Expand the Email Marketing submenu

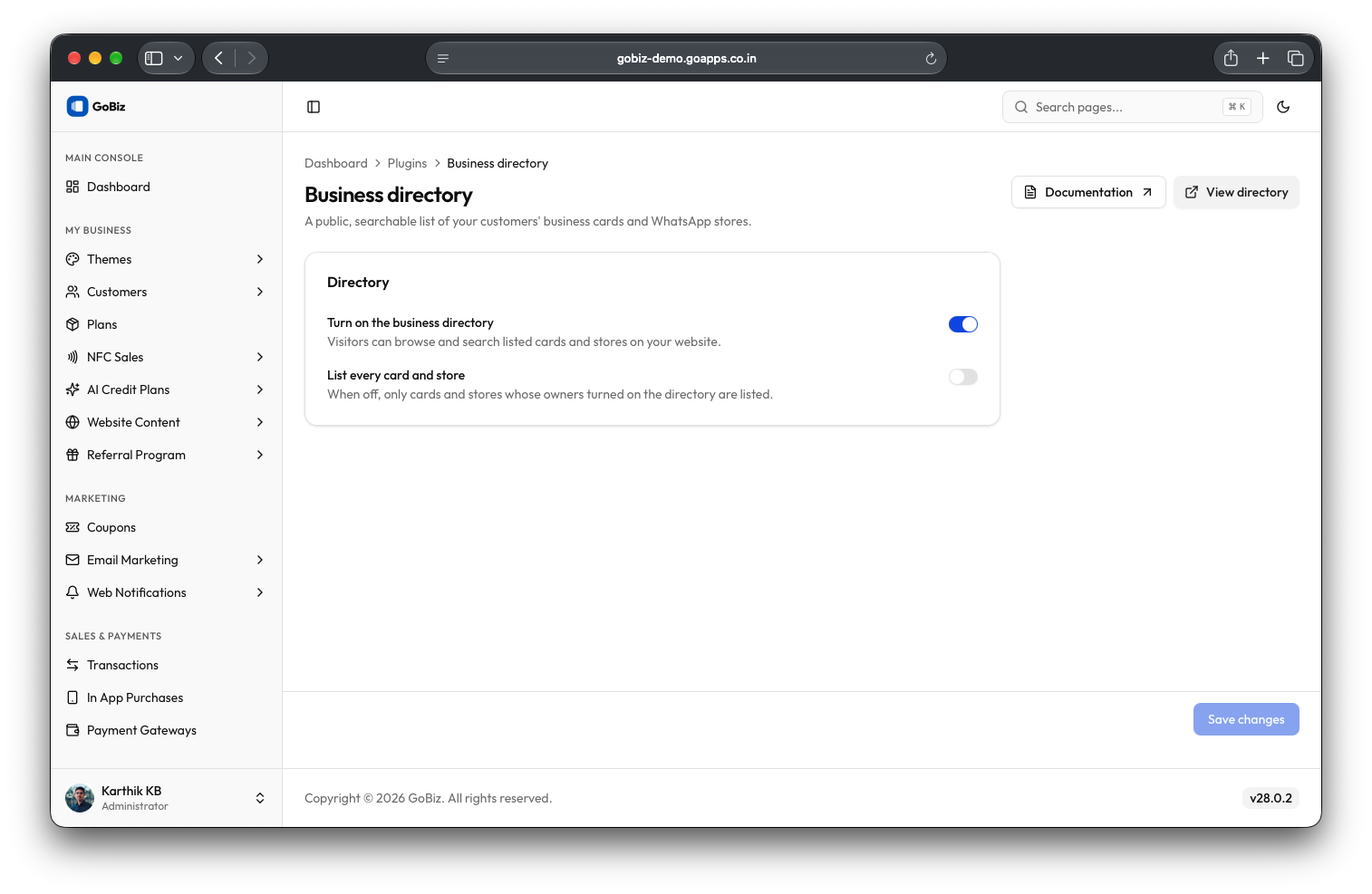[x=260, y=560]
